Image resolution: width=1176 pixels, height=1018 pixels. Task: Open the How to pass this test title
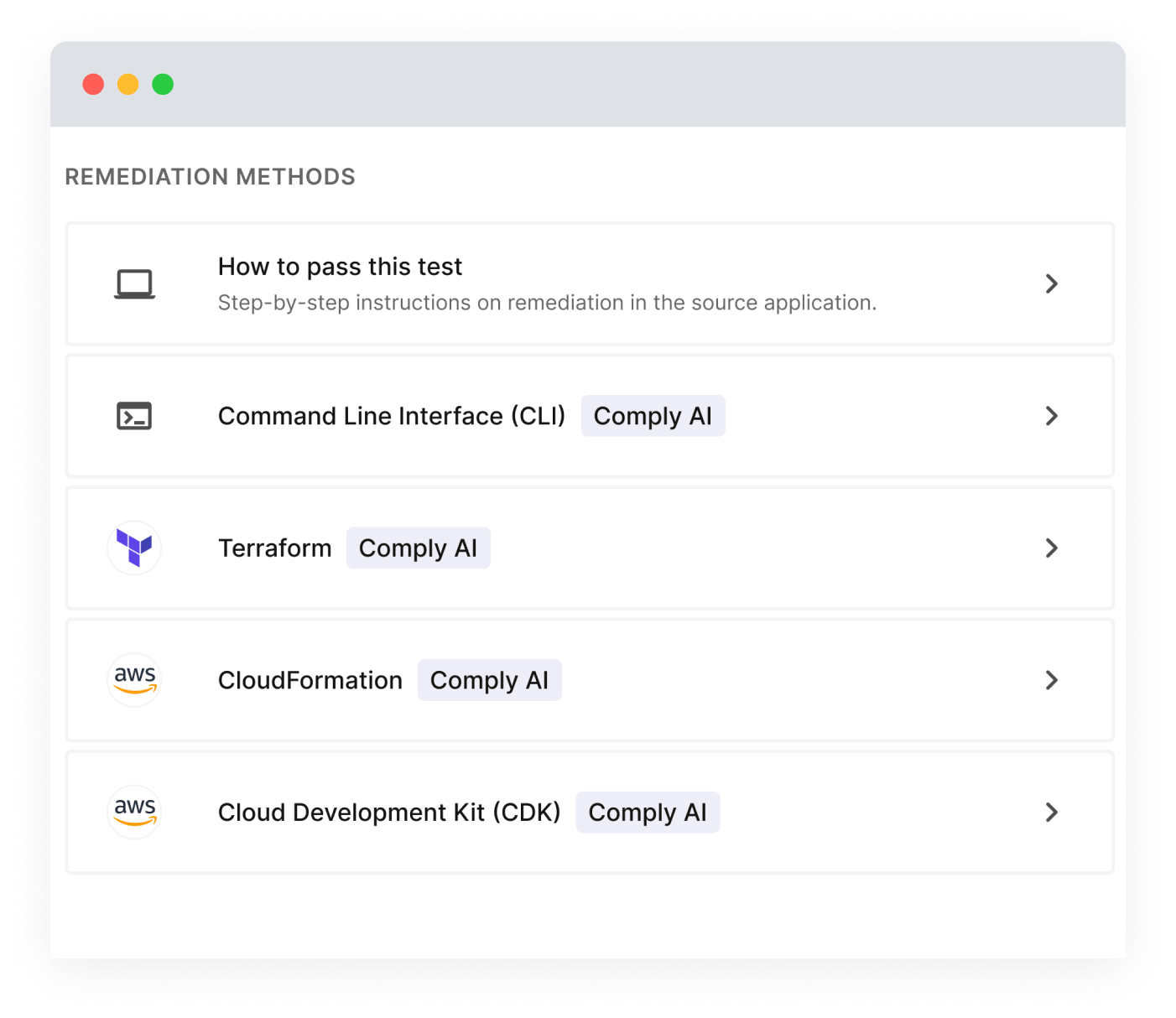pyautogui.click(x=340, y=267)
